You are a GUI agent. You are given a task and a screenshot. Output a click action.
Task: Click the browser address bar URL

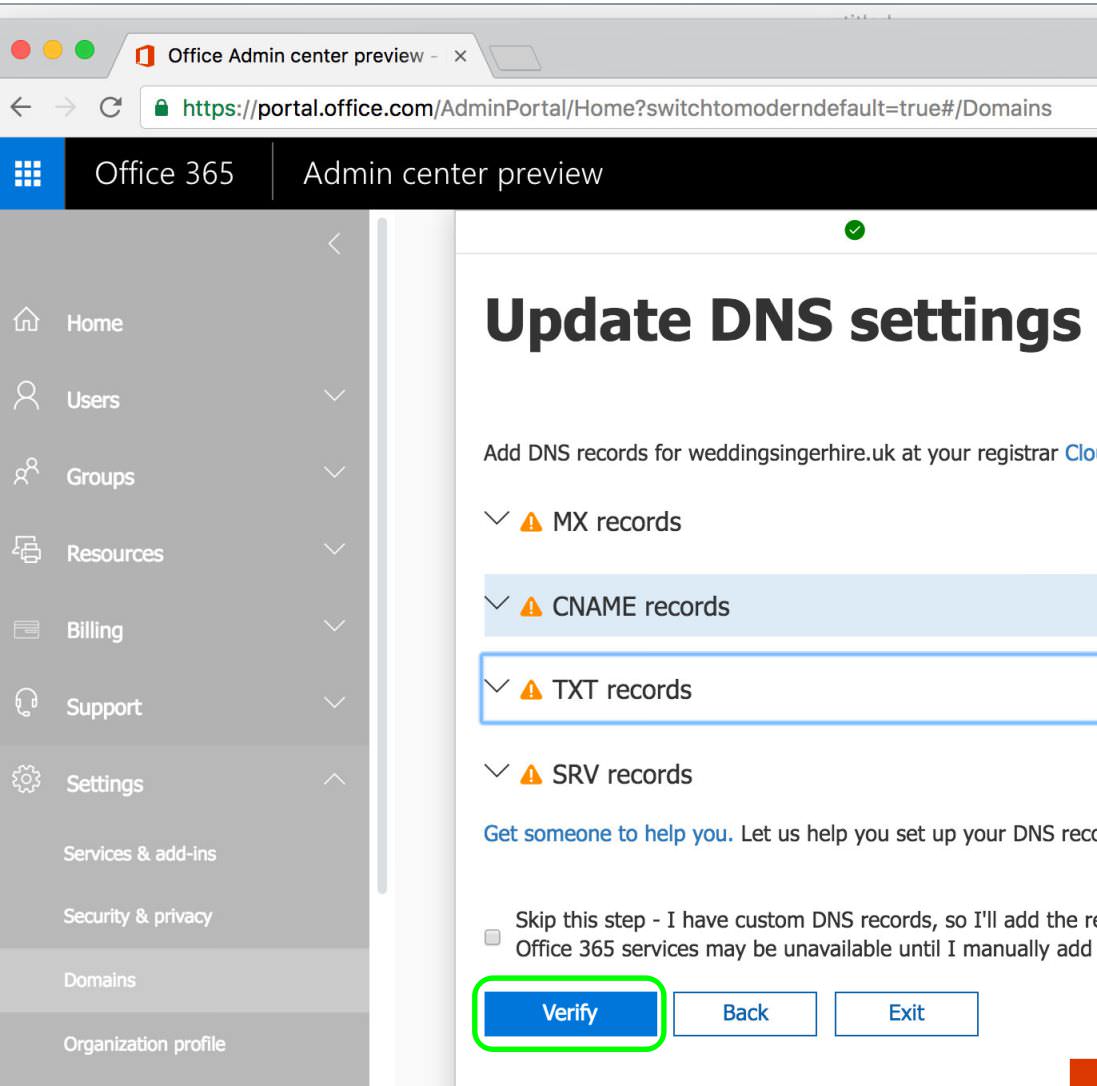tap(617, 108)
